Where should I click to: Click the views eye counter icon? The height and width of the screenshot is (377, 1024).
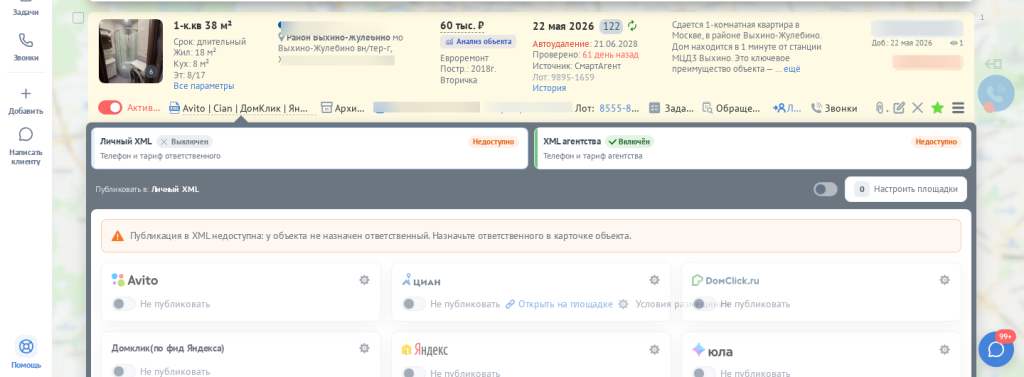click(953, 43)
